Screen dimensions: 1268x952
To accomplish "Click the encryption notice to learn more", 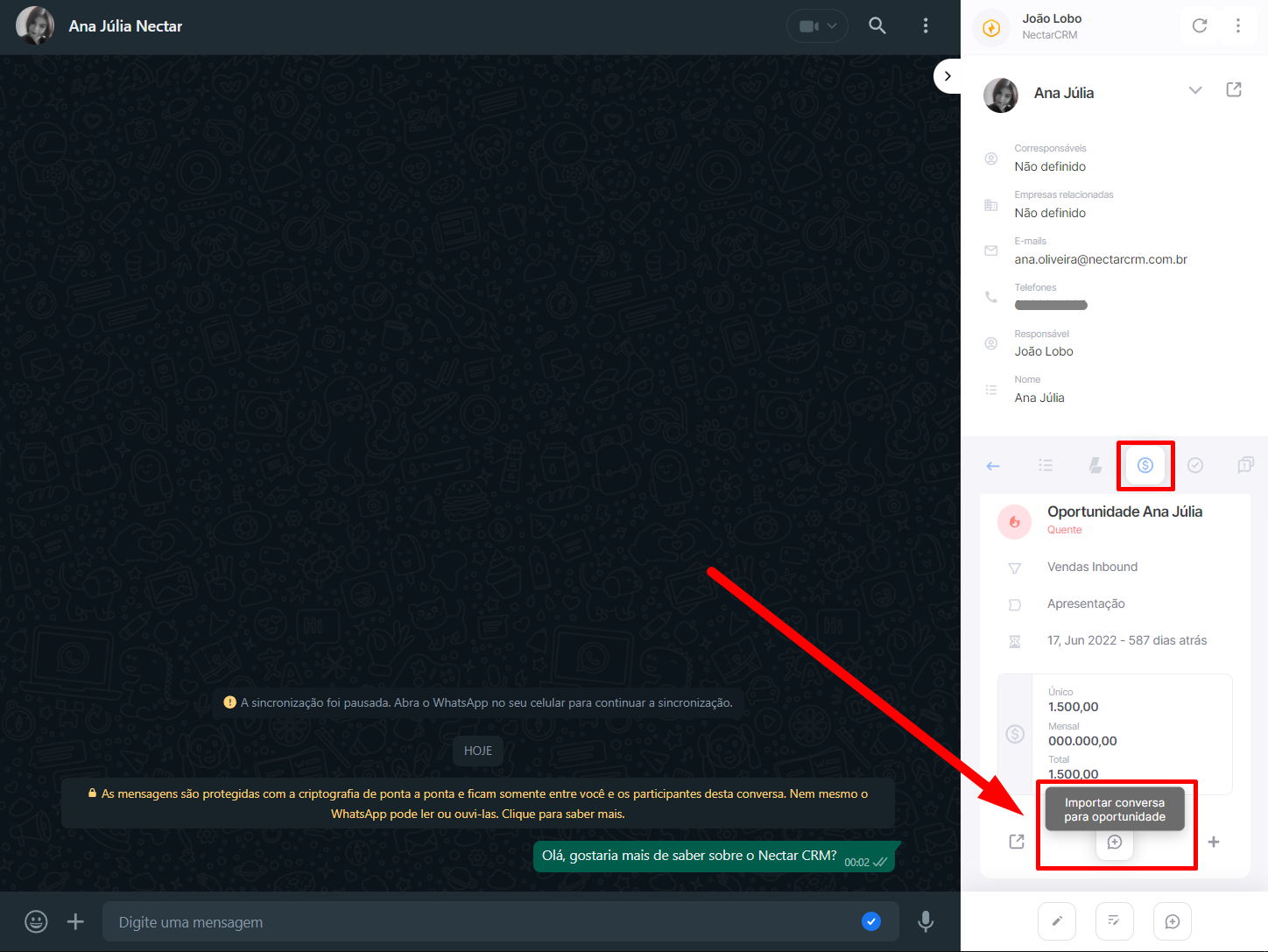I will click(x=478, y=804).
